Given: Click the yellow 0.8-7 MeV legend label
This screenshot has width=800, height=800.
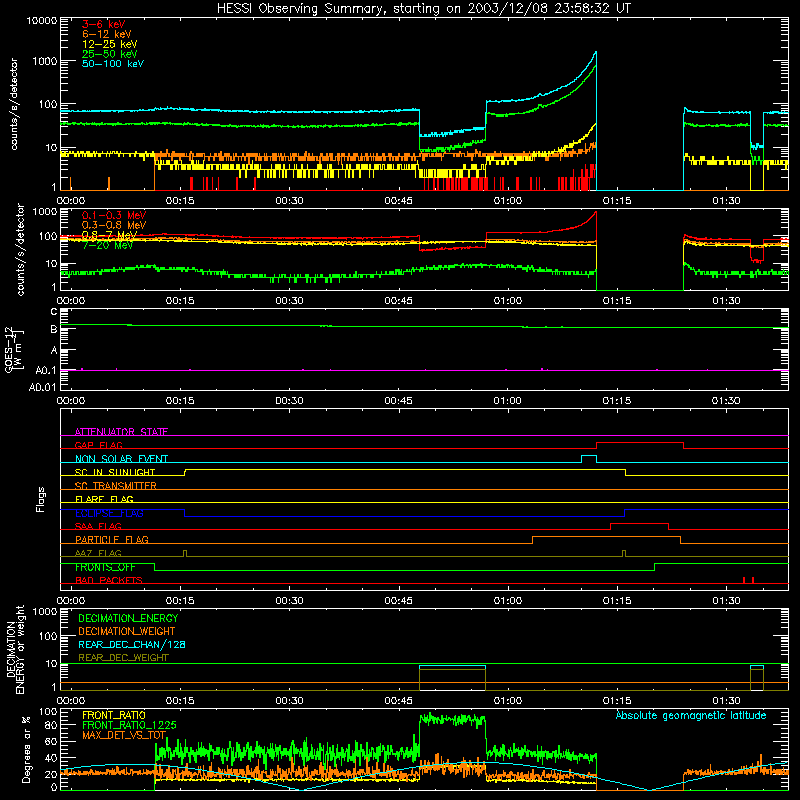Looking at the screenshot, I should [x=110, y=235].
